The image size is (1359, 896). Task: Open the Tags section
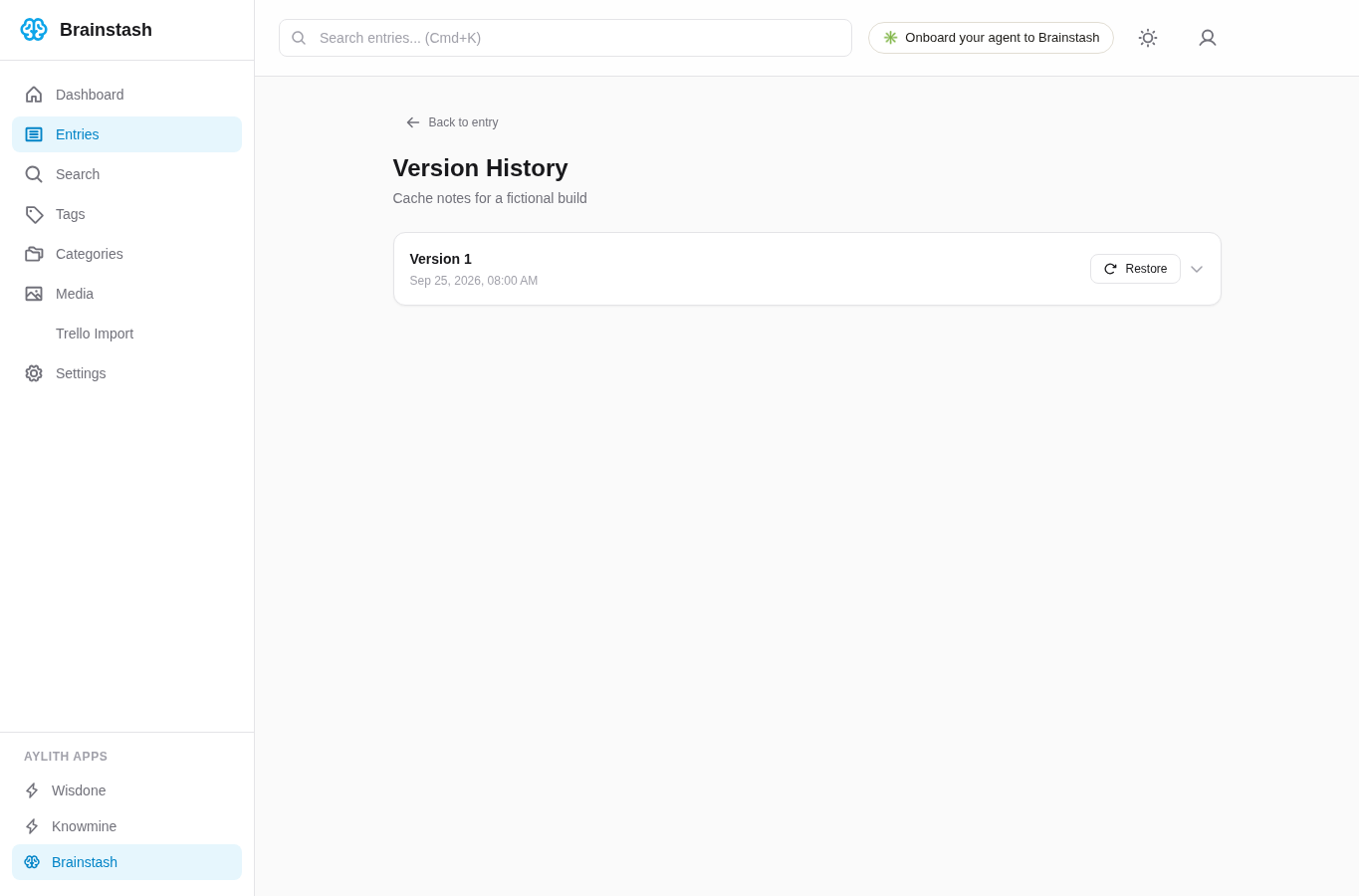(x=126, y=214)
